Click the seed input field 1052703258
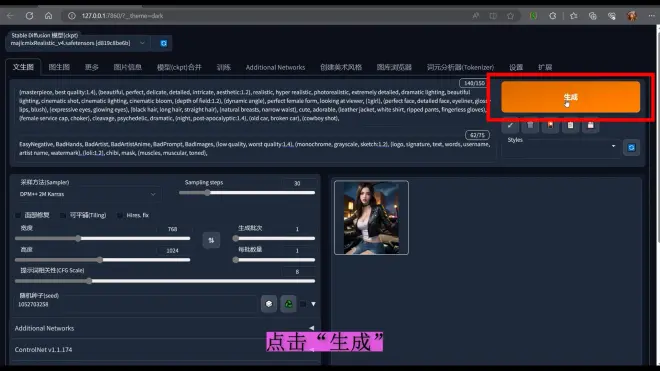 coord(136,304)
